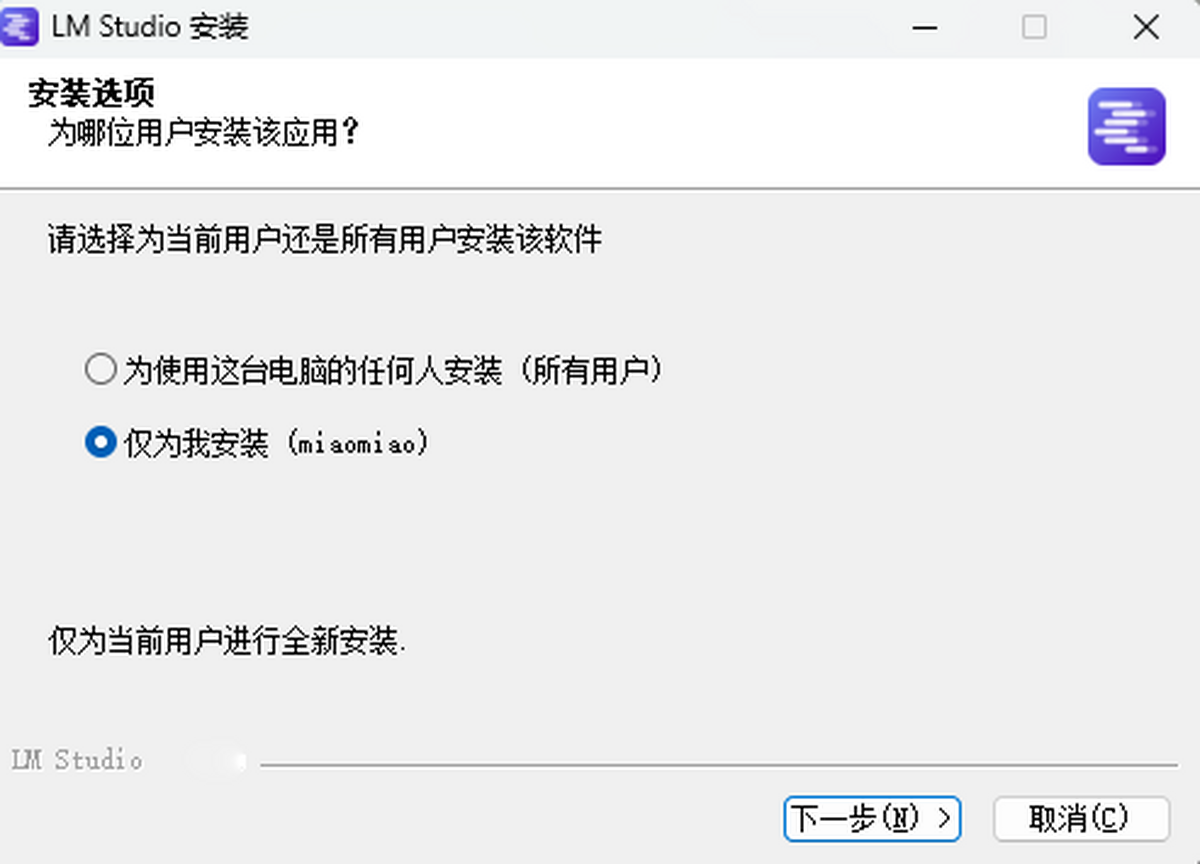This screenshot has height=864, width=1200.
Task: Click the greyed-out maximize window button
Action: 1034,27
